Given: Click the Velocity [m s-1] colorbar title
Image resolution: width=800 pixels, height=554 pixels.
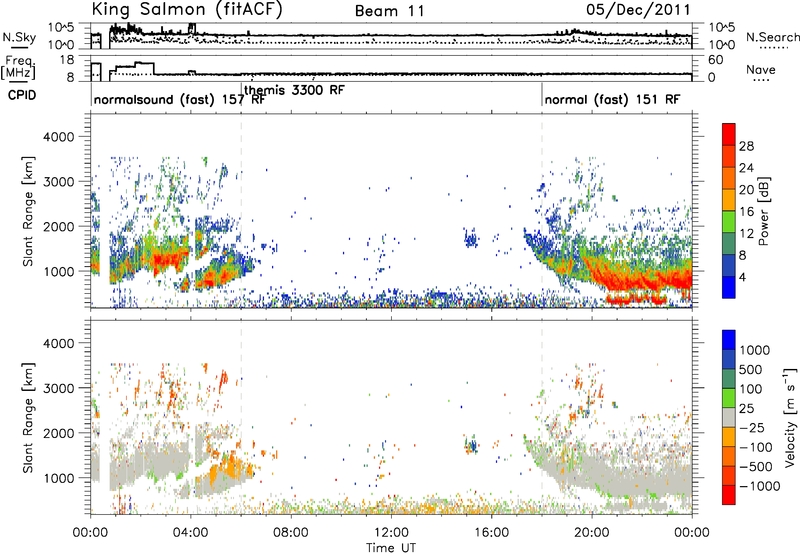Looking at the screenshot, I should pos(790,417).
